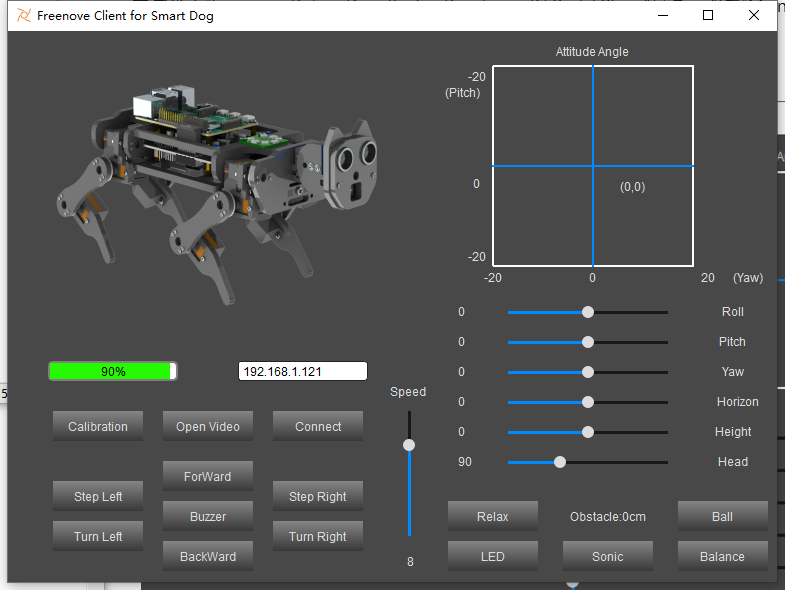The image size is (785, 590).
Task: Click the Height slider handle
Action: (588, 432)
